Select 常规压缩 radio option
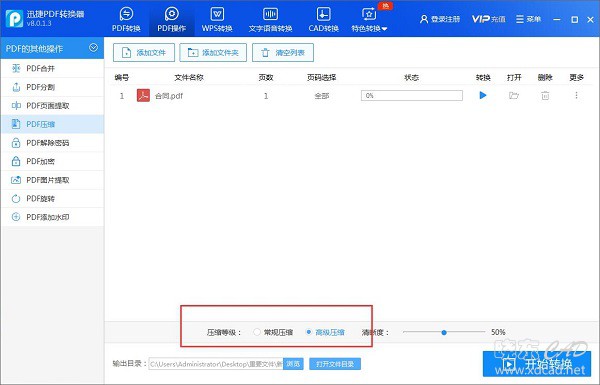 pyautogui.click(x=273, y=332)
